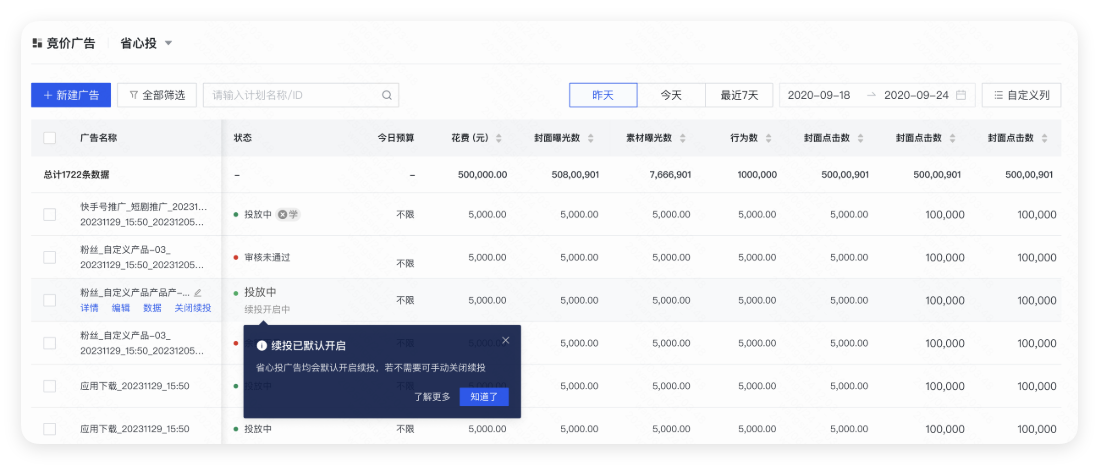Image resolution: width=1099 pixels, height=465 pixels.
Task: Open the calendar icon in date range
Action: [961, 95]
